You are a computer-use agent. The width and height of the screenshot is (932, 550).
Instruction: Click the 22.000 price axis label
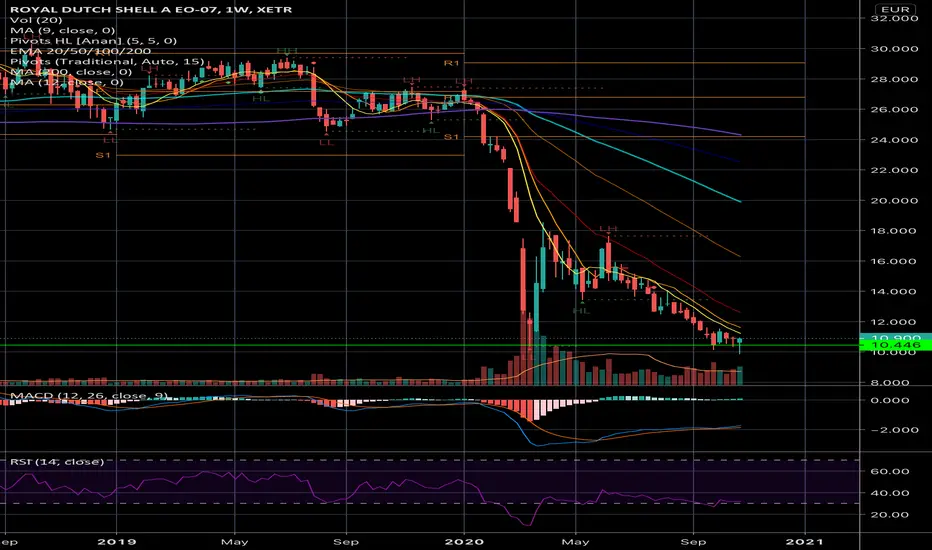895,170
